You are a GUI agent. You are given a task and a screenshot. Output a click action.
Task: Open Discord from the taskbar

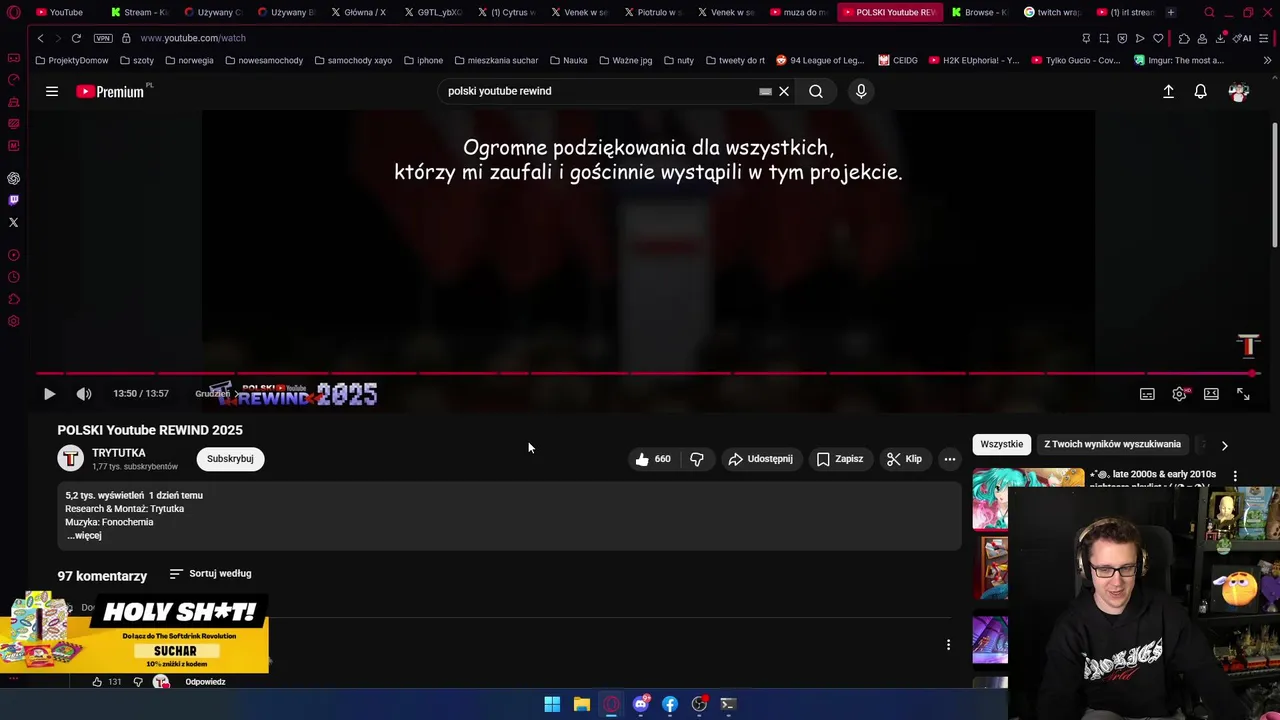point(640,704)
